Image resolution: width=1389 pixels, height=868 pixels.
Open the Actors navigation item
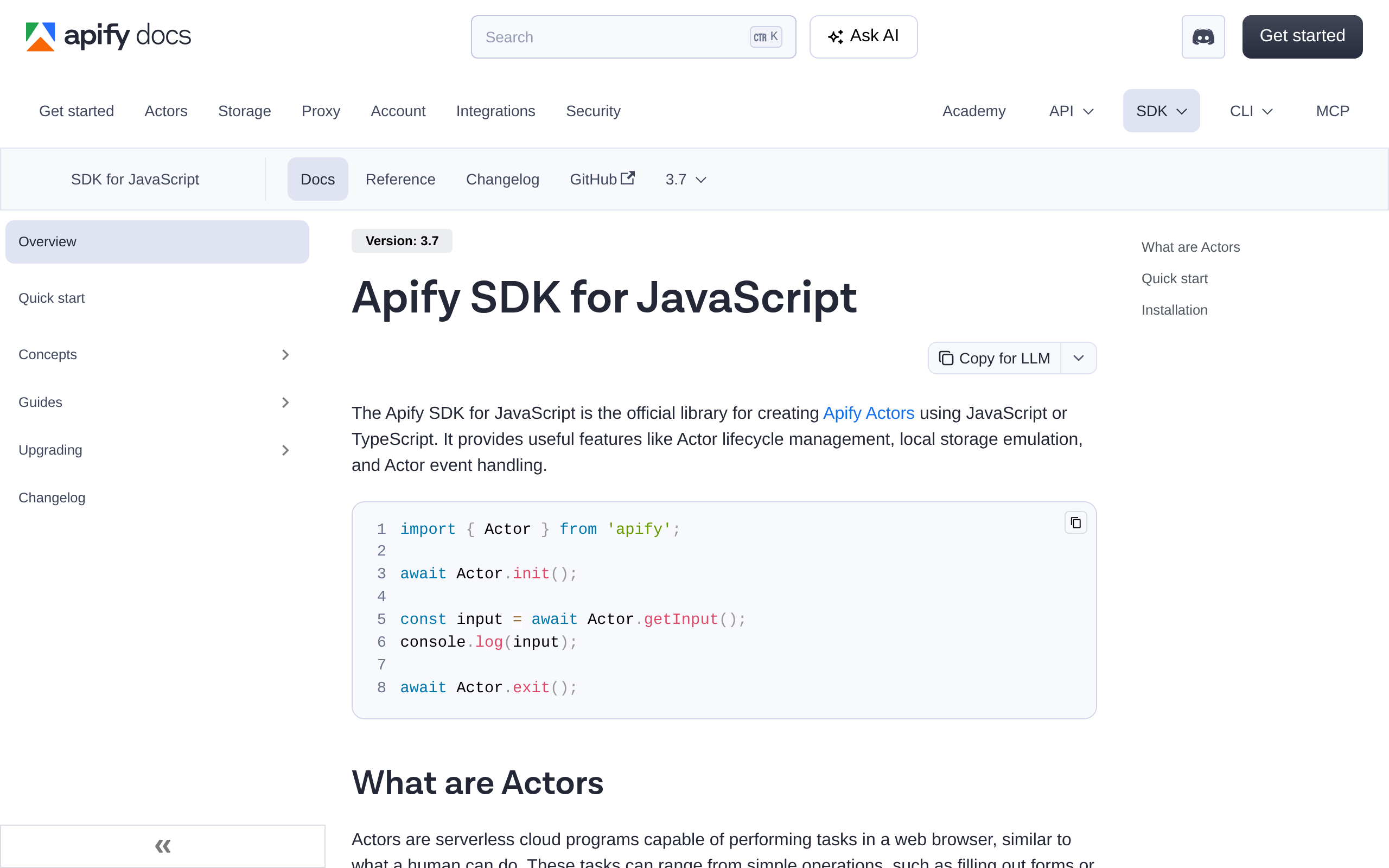[166, 111]
